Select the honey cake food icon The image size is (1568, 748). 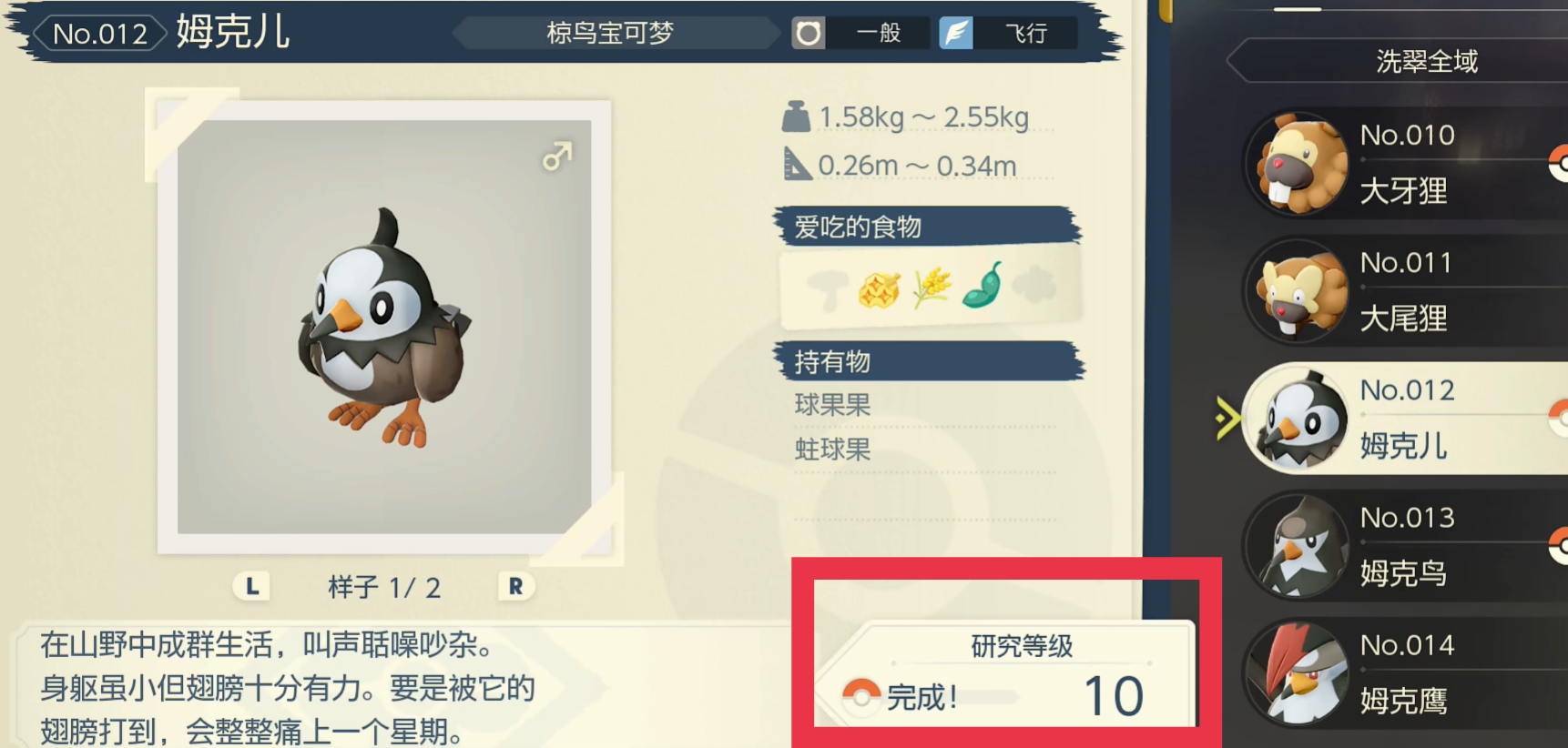coord(880,289)
